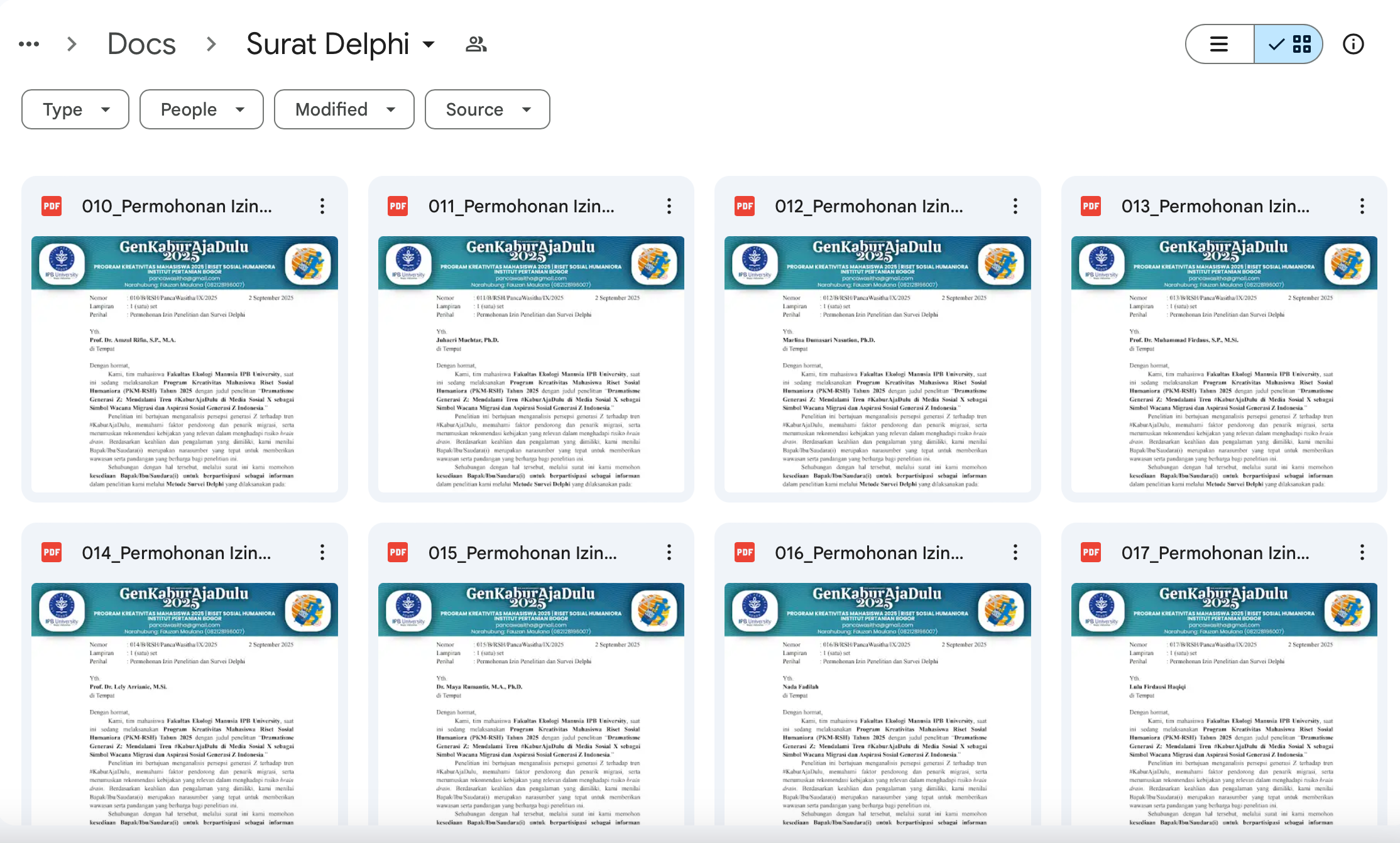Screen dimensions: 1400x843
Task: Navigate to the Docs breadcrumb folder
Action: (x=141, y=44)
